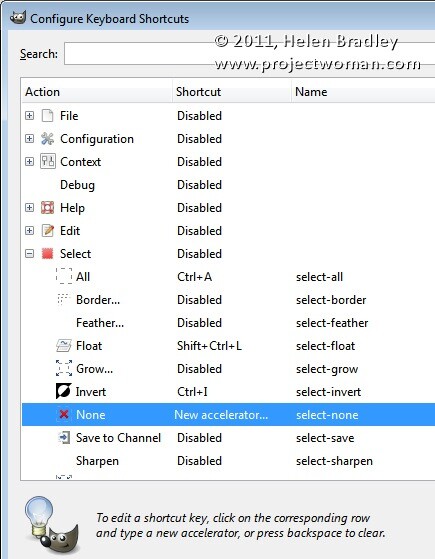Click the red X None icon
This screenshot has width=435, height=559.
[x=64, y=414]
